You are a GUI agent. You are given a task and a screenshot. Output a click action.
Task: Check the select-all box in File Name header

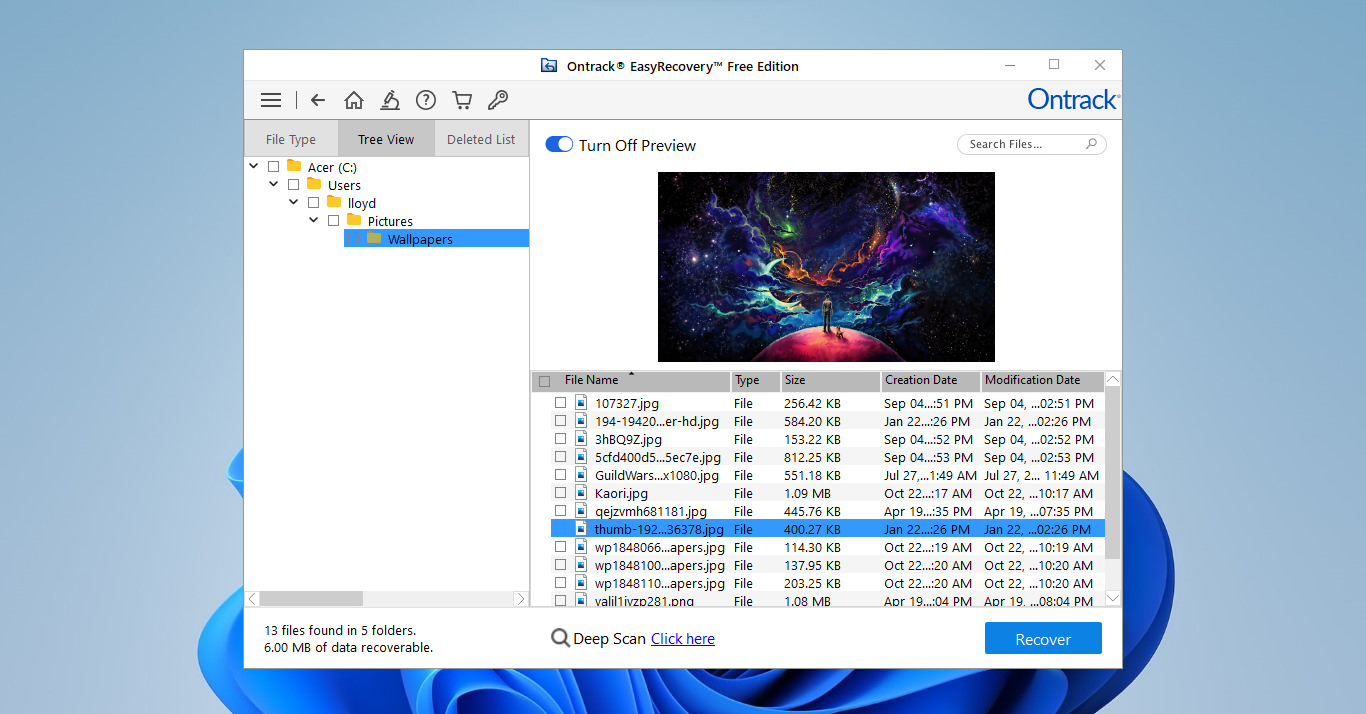[544, 381]
